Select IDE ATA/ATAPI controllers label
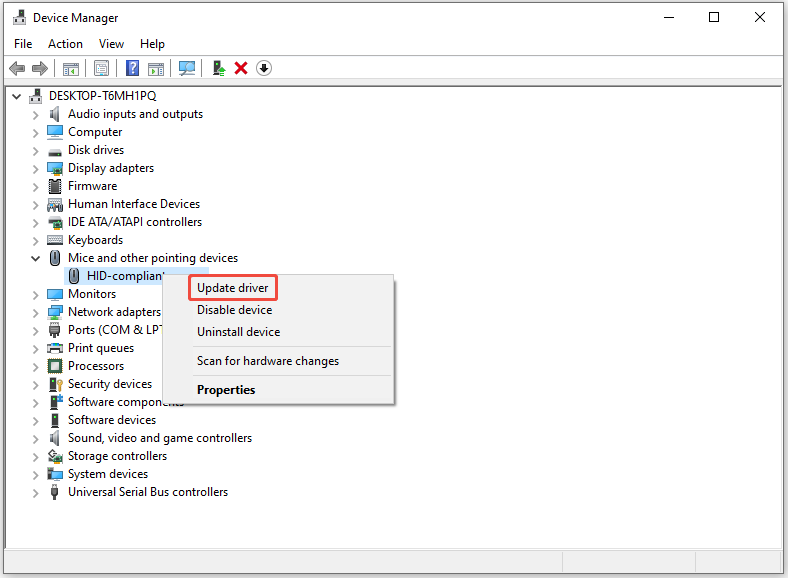Image resolution: width=788 pixels, height=578 pixels. point(135,222)
